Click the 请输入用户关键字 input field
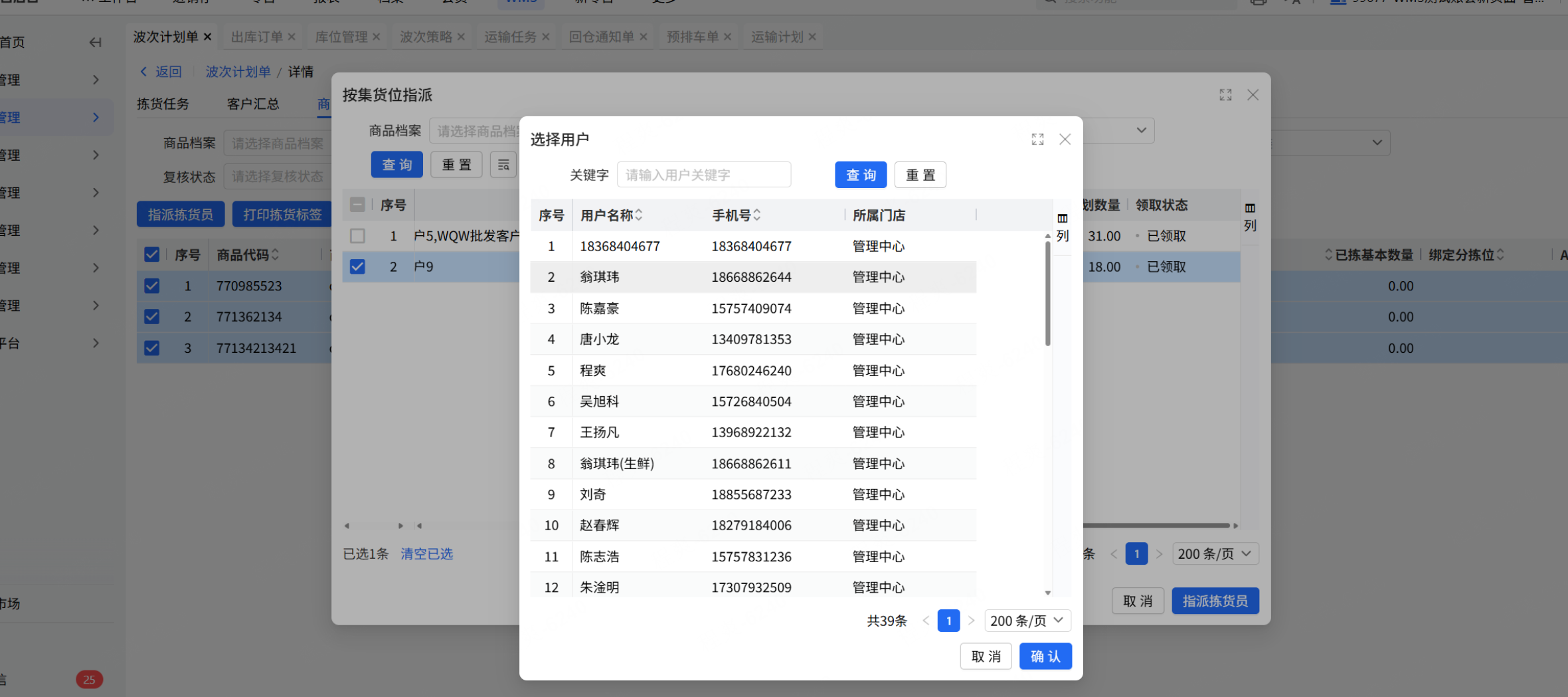This screenshot has width=1568, height=697. click(x=704, y=175)
